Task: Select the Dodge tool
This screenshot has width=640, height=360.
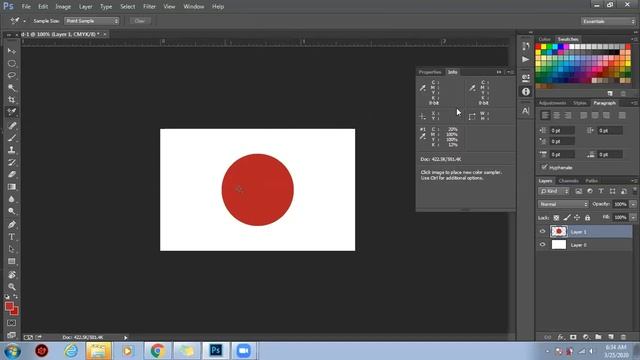Action: click(11, 211)
